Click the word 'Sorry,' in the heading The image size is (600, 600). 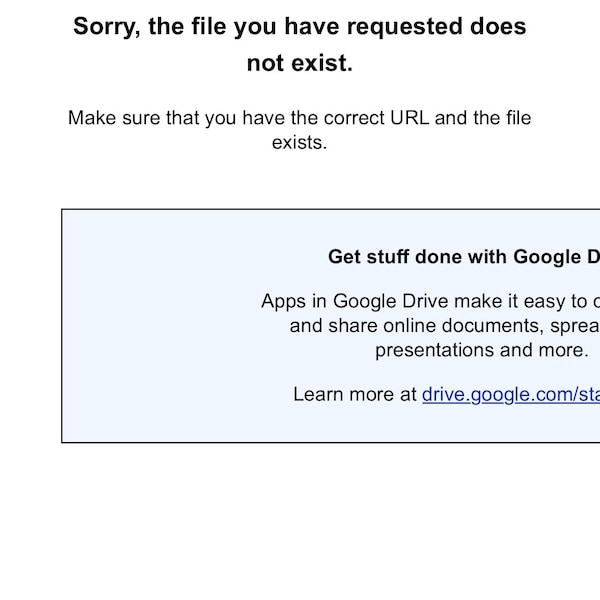click(x=107, y=27)
